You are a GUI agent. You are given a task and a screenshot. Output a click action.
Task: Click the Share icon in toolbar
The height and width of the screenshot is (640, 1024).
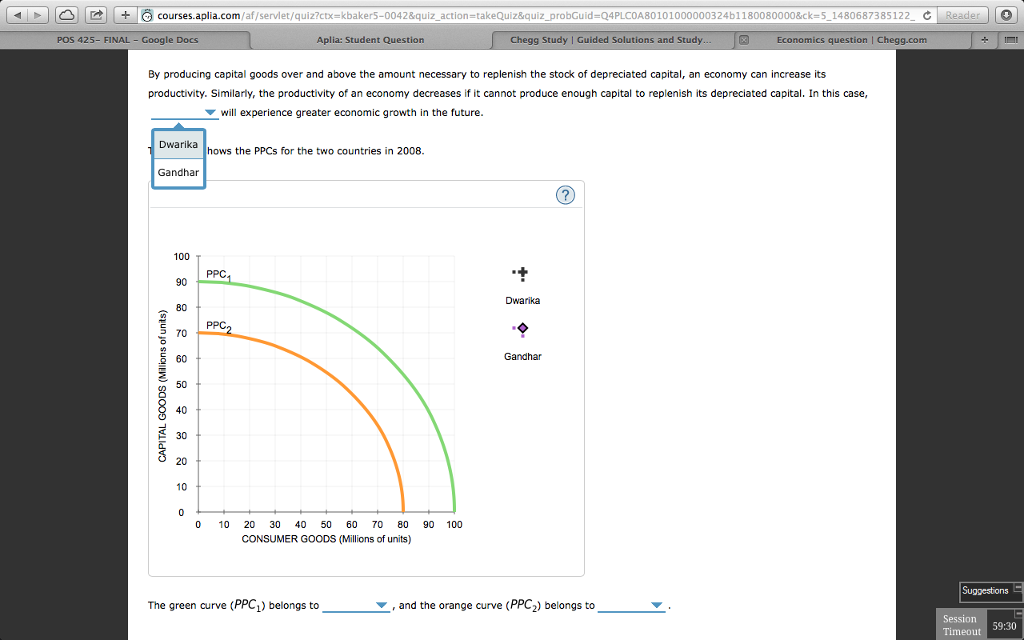click(96, 14)
